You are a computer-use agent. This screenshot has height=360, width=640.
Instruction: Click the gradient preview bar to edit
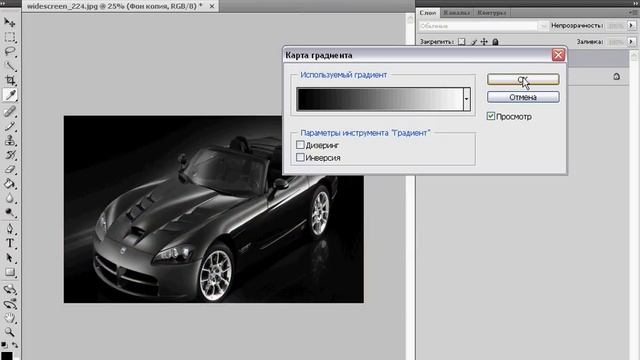(x=380, y=99)
